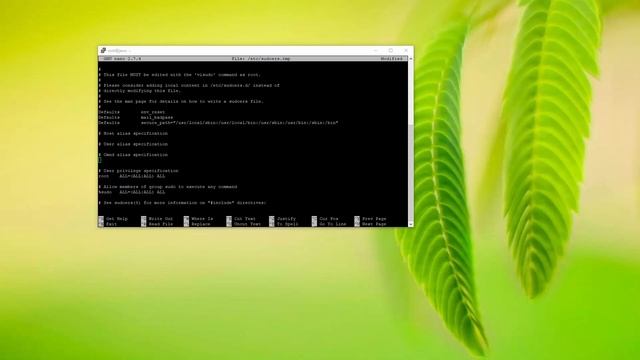Click the line 'Defaults mail_badpass'
This screenshot has height=360, width=640.
pos(136,117)
